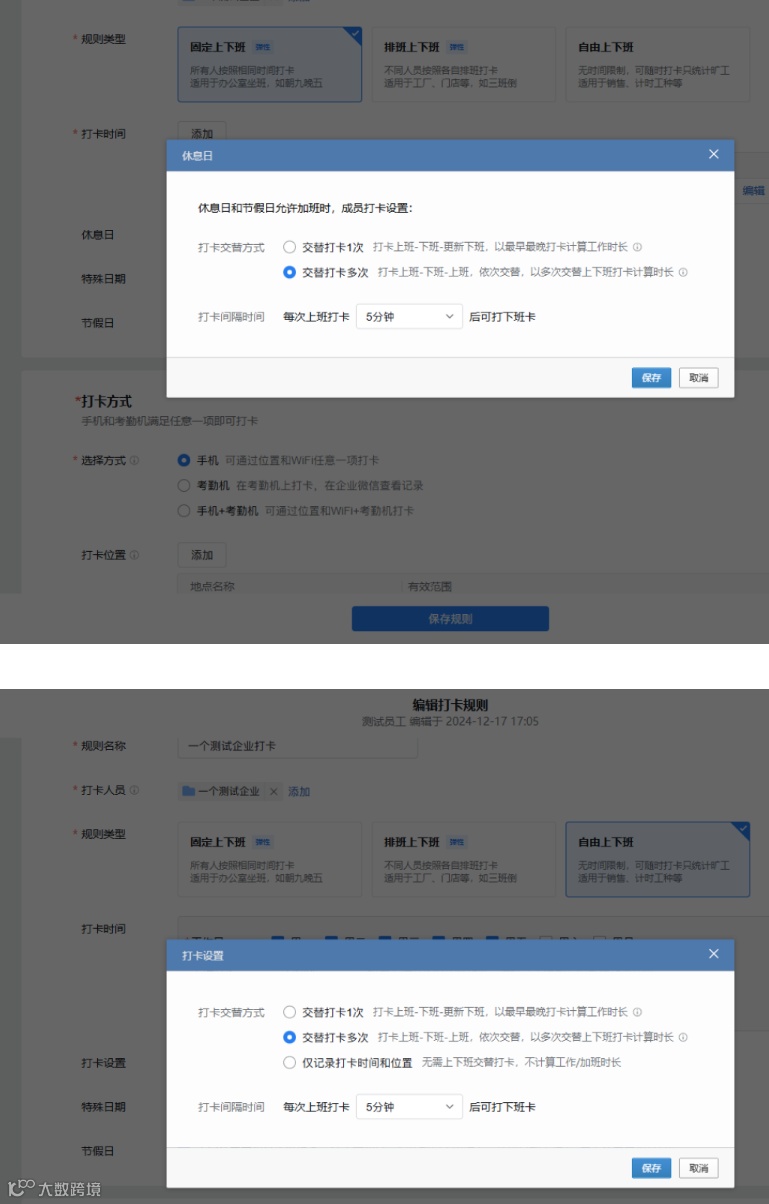Open the 5分钟 interval dropdown in 打卡设置 dialog
The image size is (769, 1204).
coord(409,1107)
